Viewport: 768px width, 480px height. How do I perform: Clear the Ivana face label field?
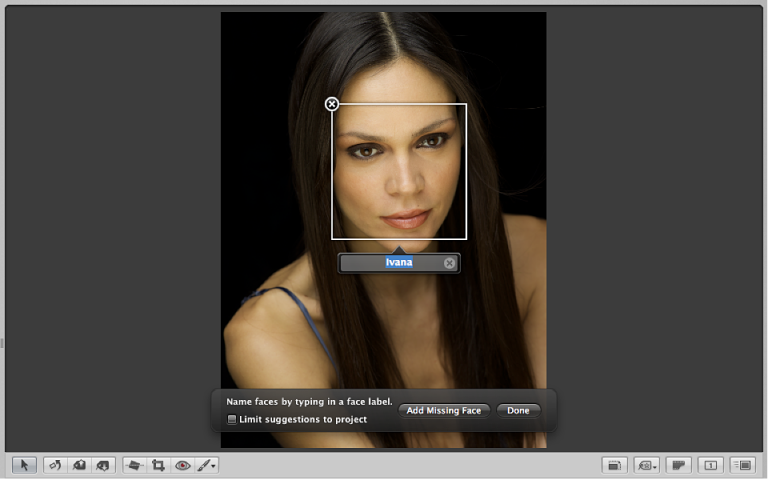coord(449,263)
